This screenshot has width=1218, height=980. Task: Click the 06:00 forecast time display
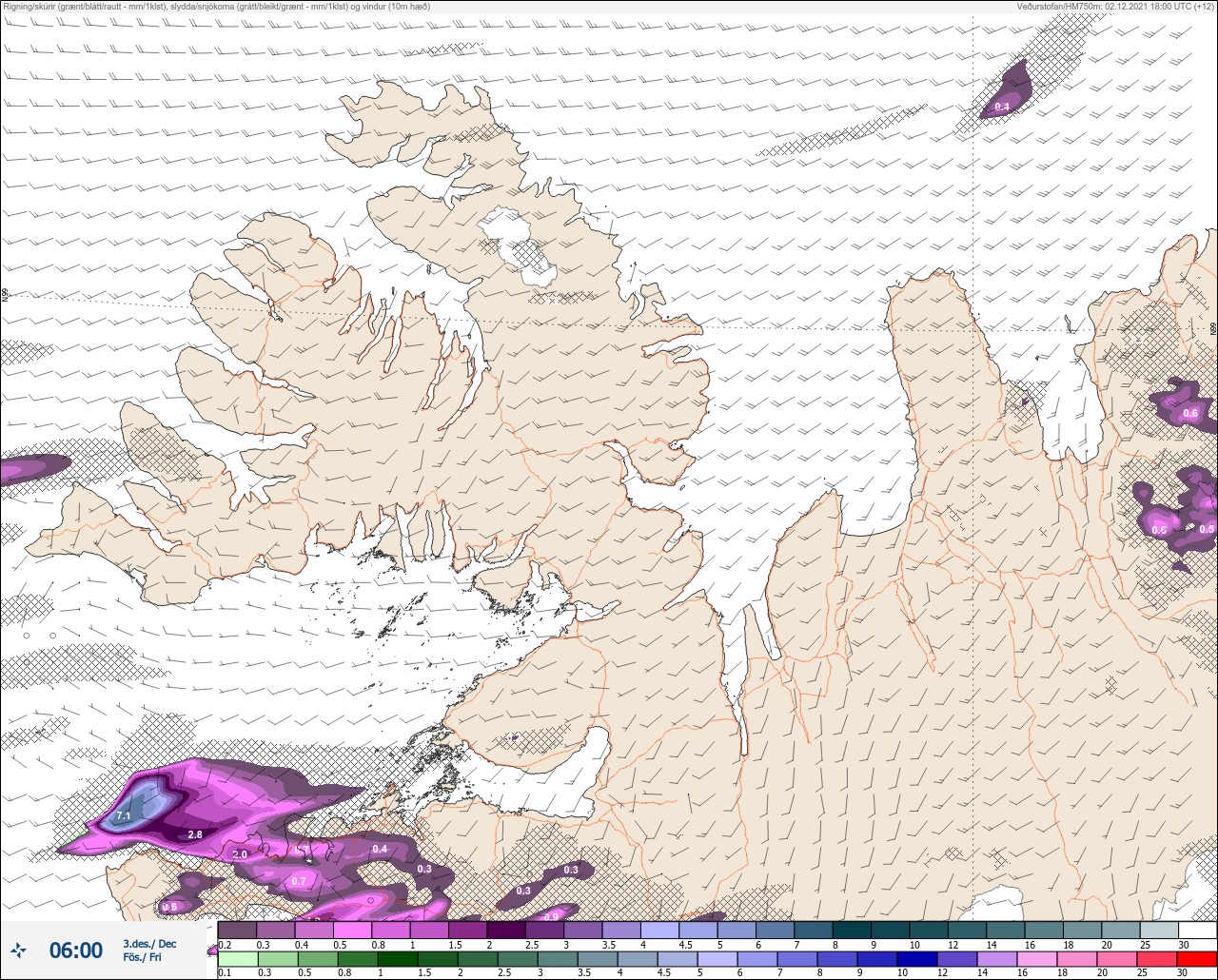click(x=76, y=951)
